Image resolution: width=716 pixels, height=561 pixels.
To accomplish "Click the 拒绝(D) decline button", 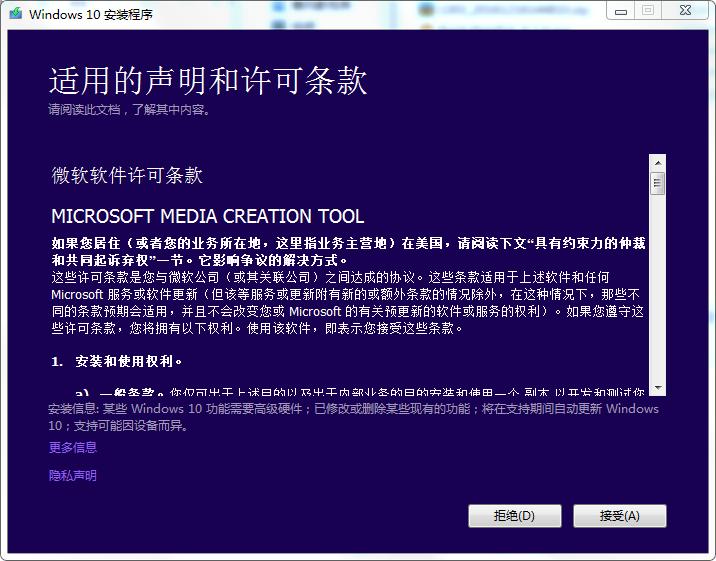I will pos(515,516).
